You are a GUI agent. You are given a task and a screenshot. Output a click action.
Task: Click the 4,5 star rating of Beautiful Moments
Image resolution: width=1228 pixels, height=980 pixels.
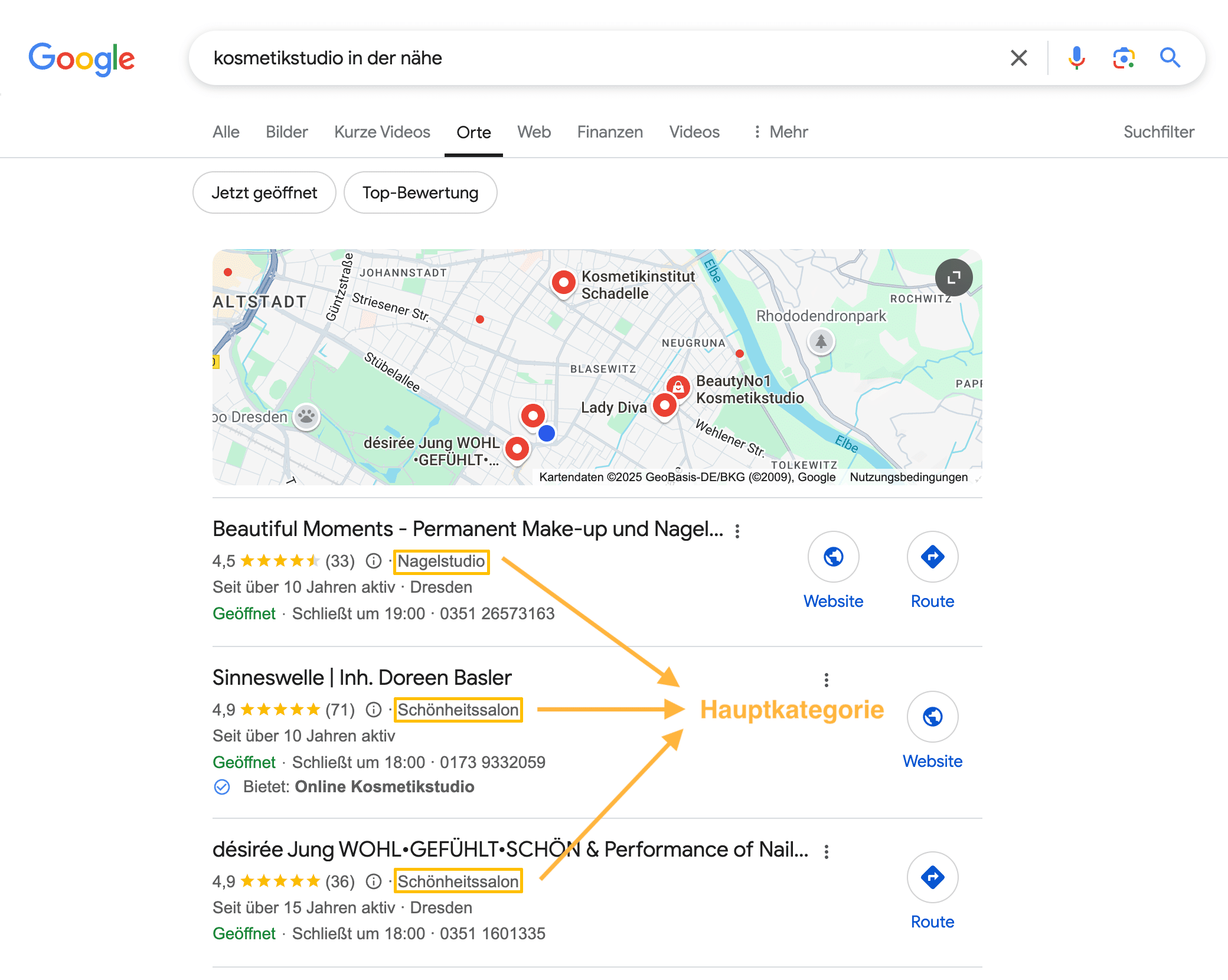point(266,561)
